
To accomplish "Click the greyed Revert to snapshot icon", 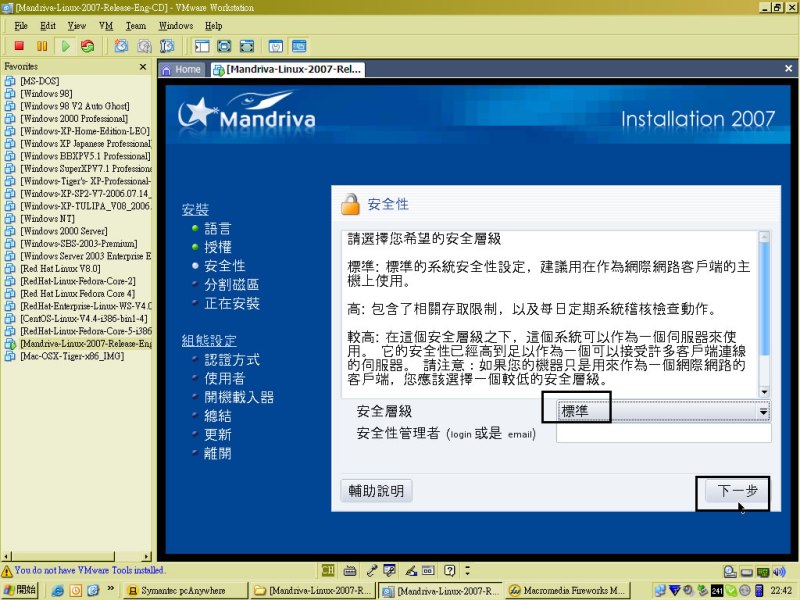I will [x=144, y=46].
